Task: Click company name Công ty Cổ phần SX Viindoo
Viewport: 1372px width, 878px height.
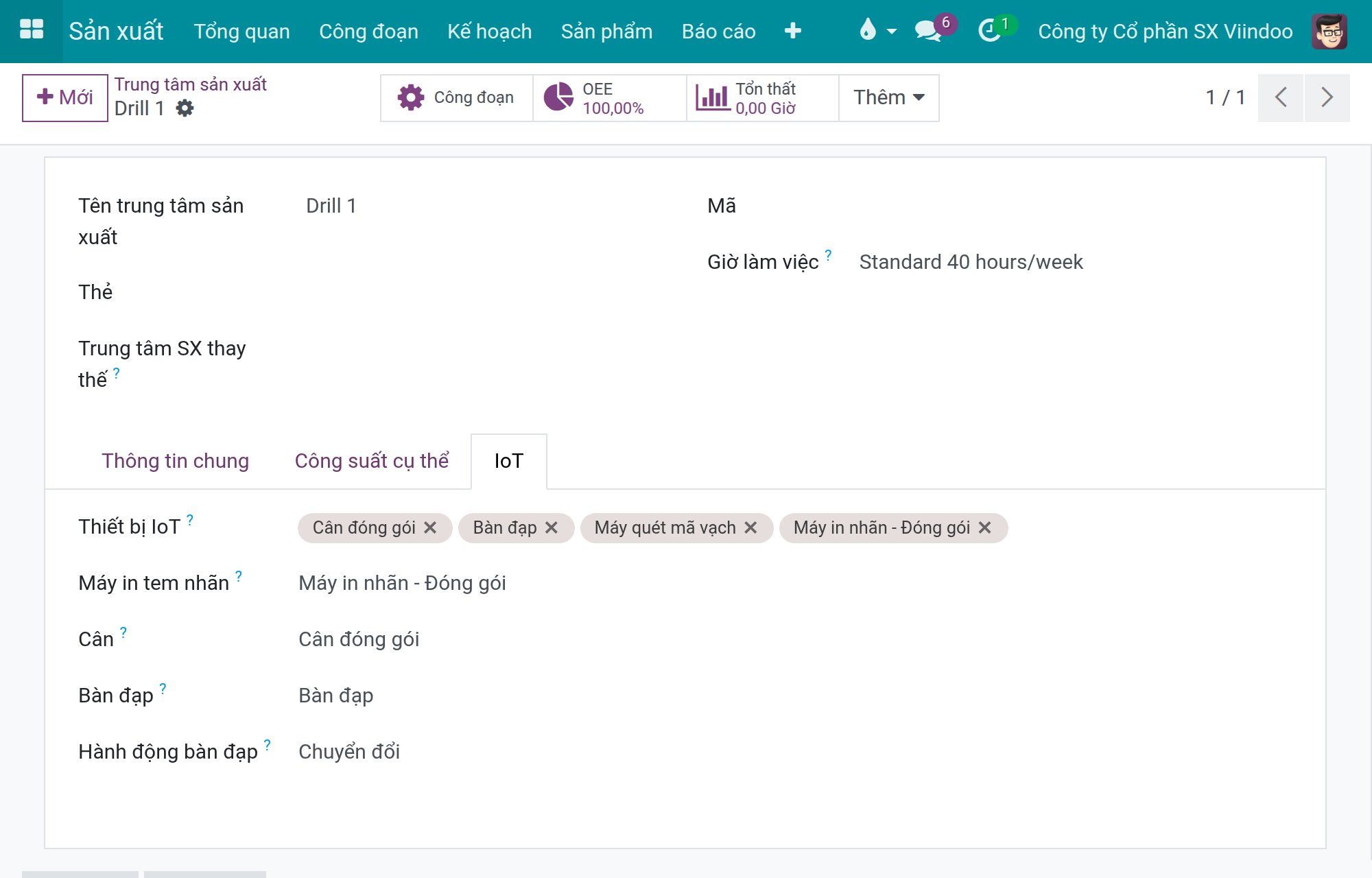Action: coord(1166,32)
